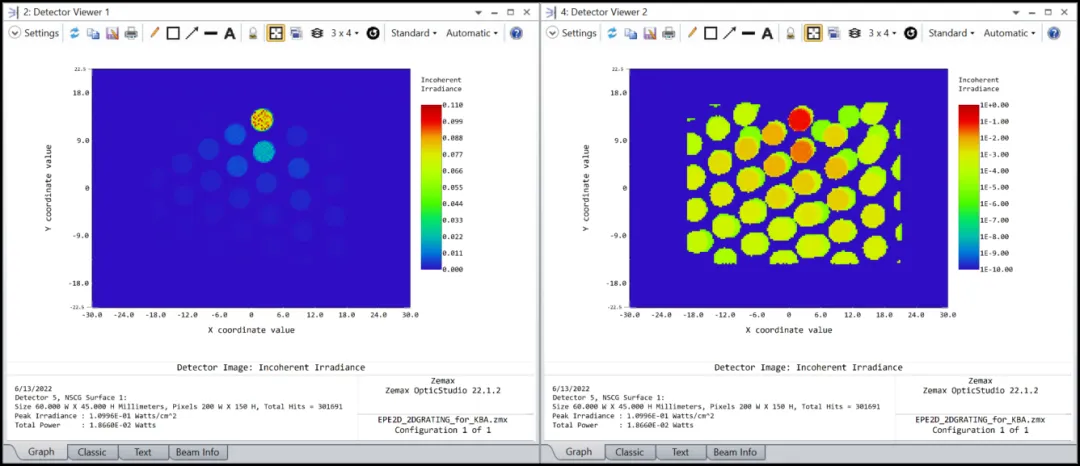Select the text 'A' tool in Detector Viewer 2
The width and height of the screenshot is (1080, 466).
(767, 33)
